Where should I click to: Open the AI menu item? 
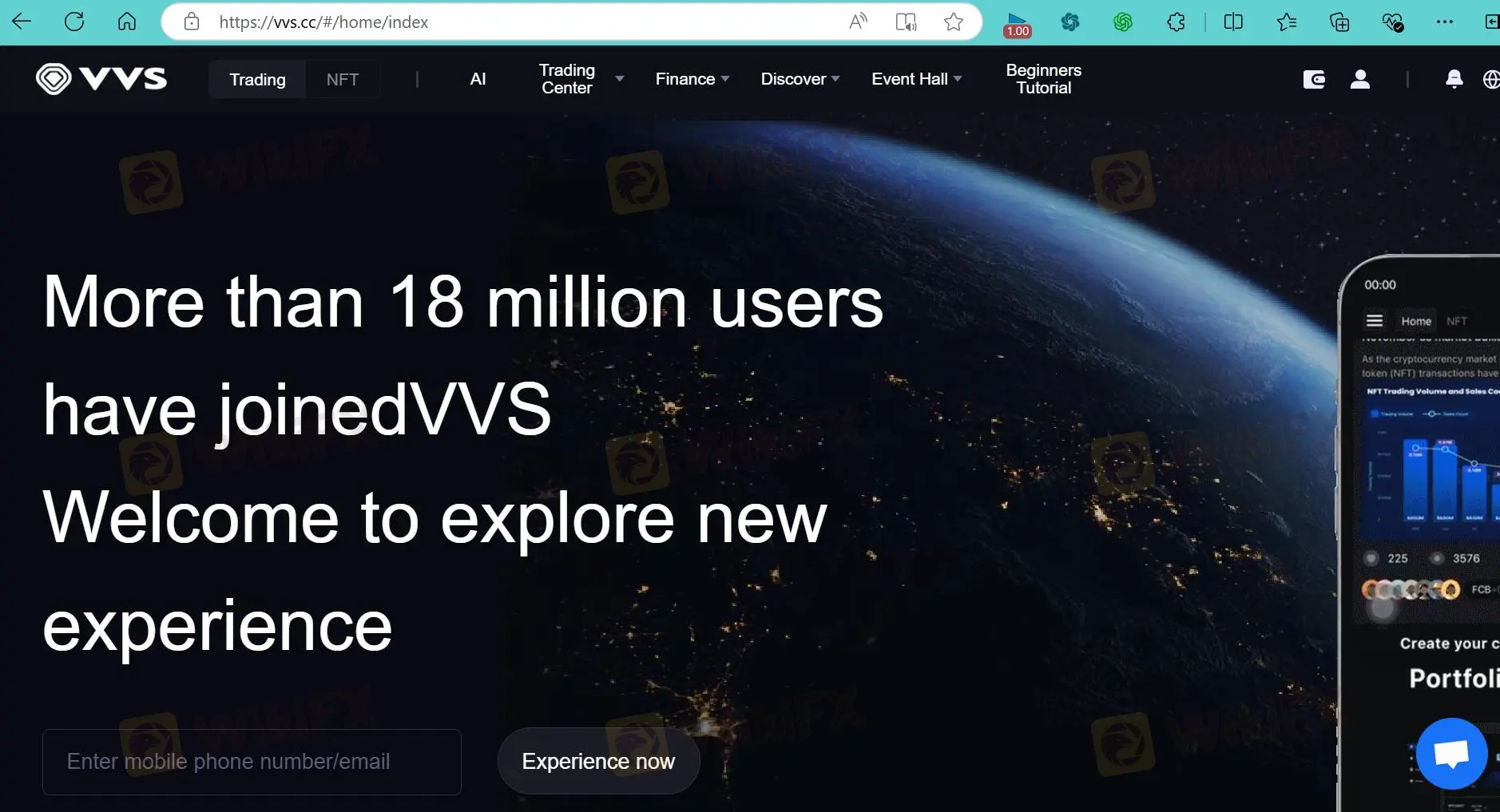[x=478, y=79]
